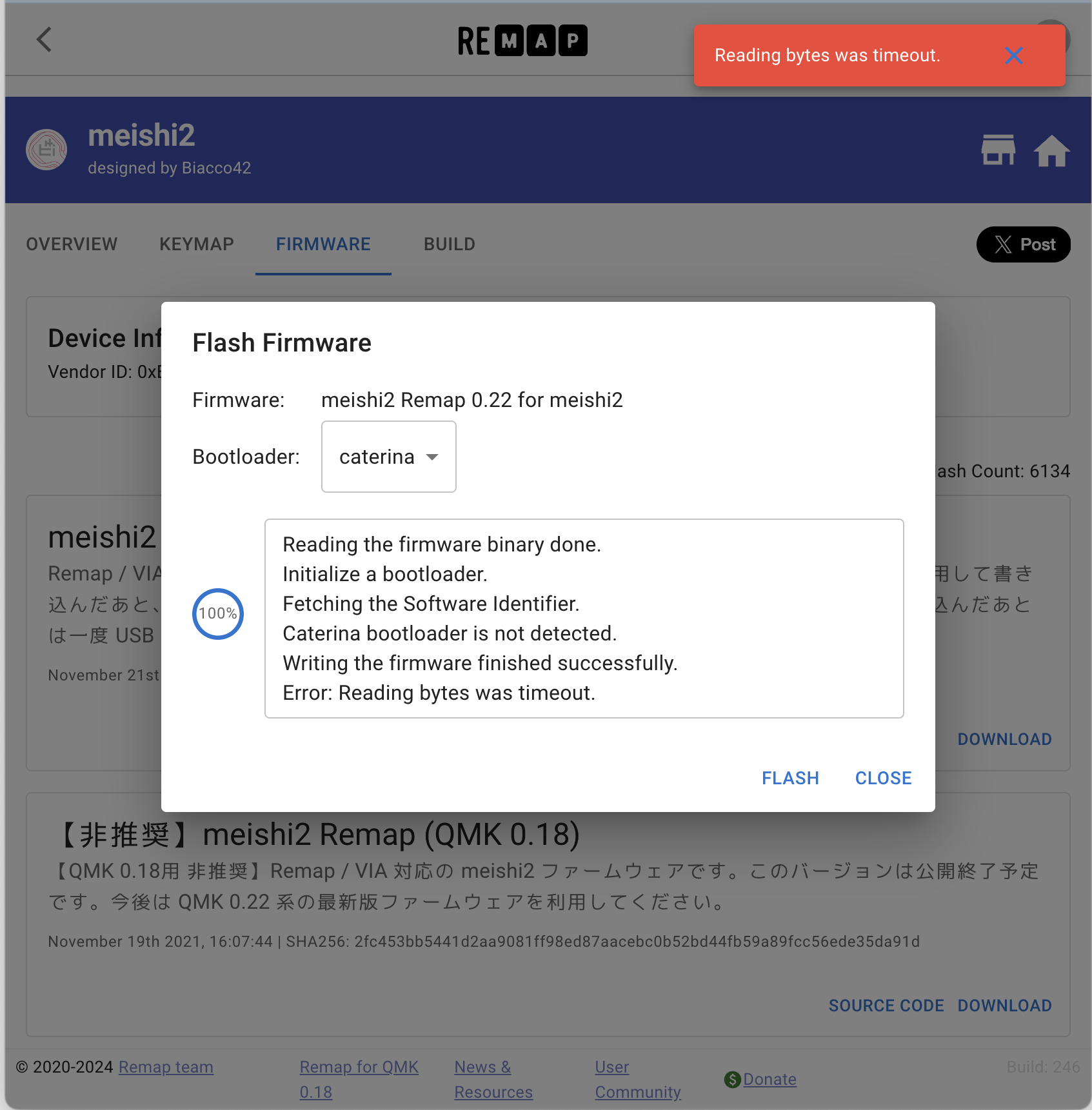The width and height of the screenshot is (1092, 1110).
Task: Click the green dollar Donate icon
Action: (733, 1079)
